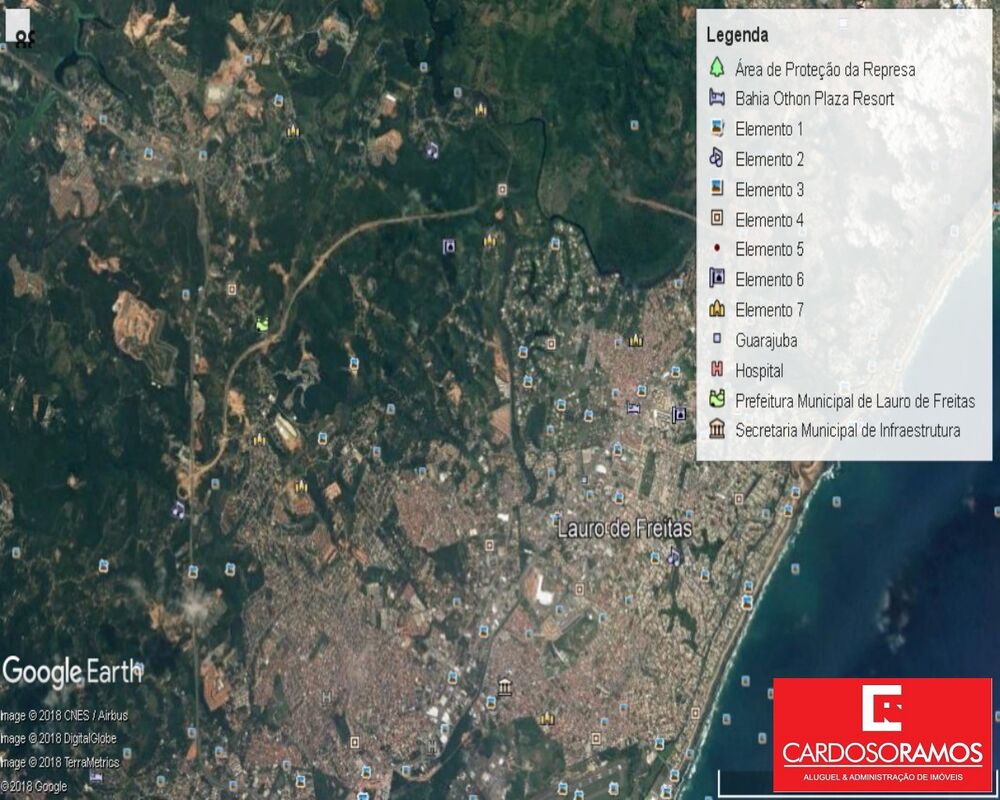
Task: Click the Elemento 5 red dot legend entry
Action: coord(756,249)
